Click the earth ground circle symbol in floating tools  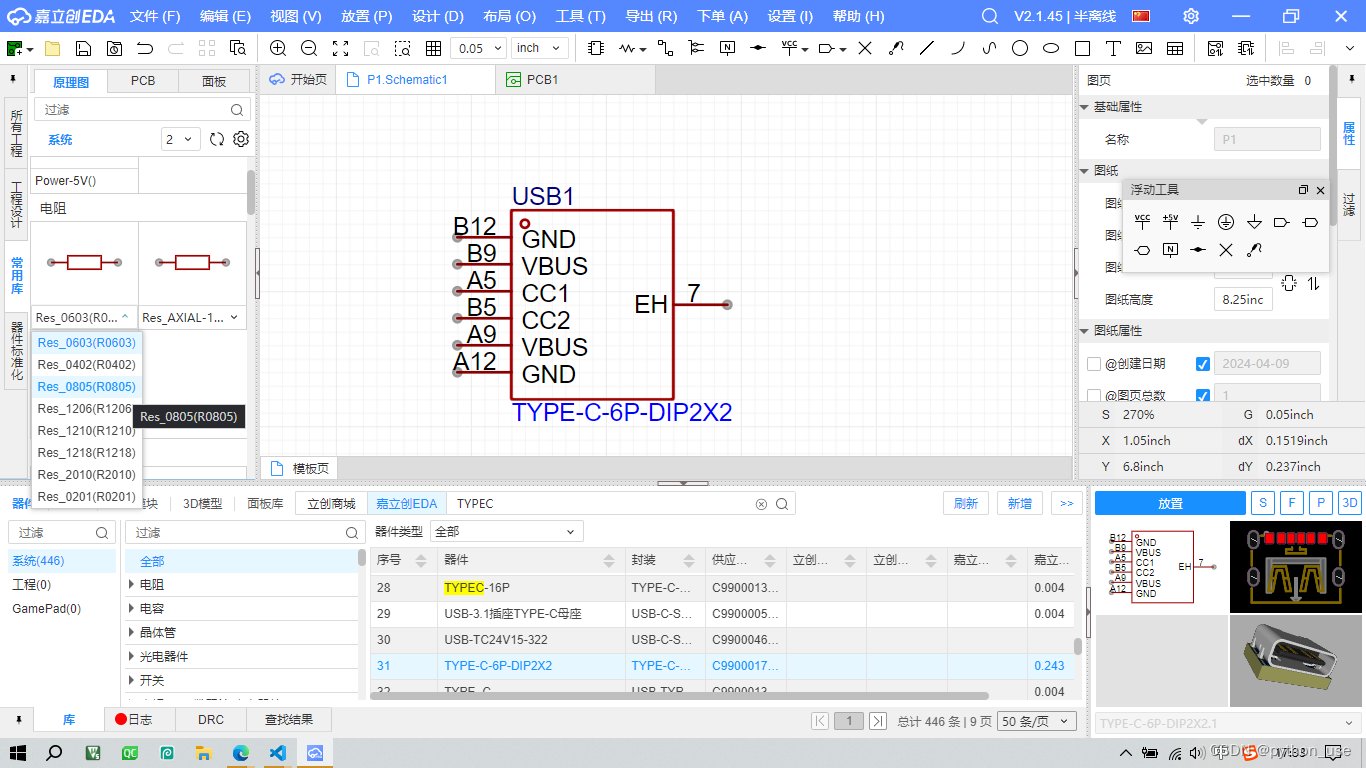click(1226, 222)
